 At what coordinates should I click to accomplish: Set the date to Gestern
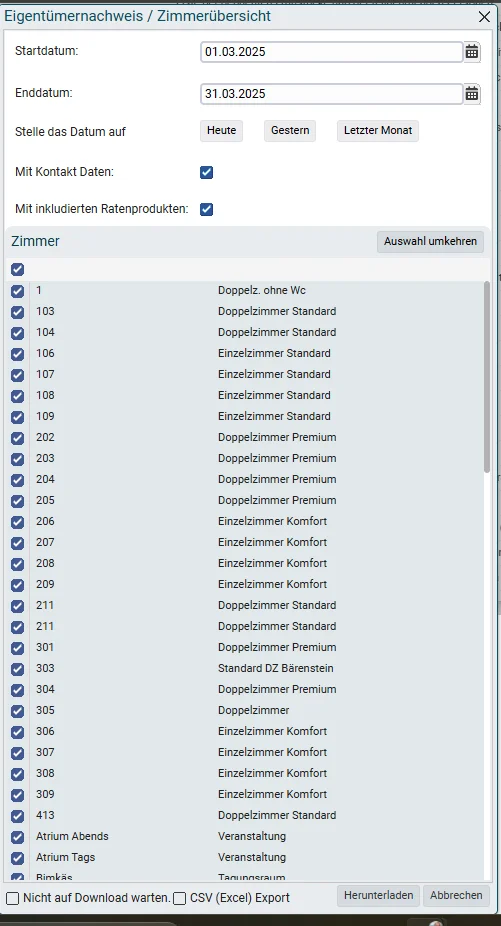pos(290,131)
